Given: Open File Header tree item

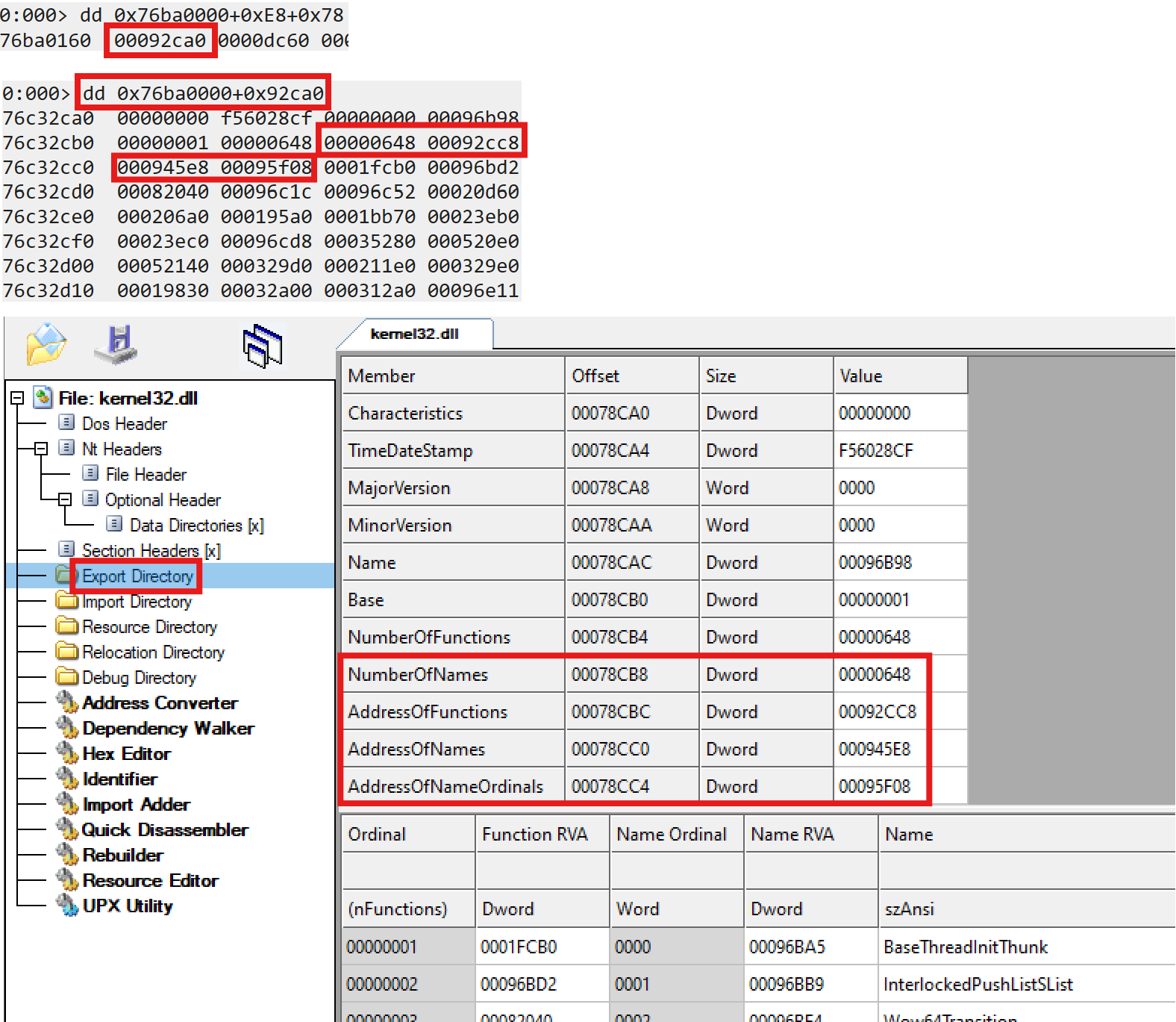Looking at the screenshot, I should [146, 474].
